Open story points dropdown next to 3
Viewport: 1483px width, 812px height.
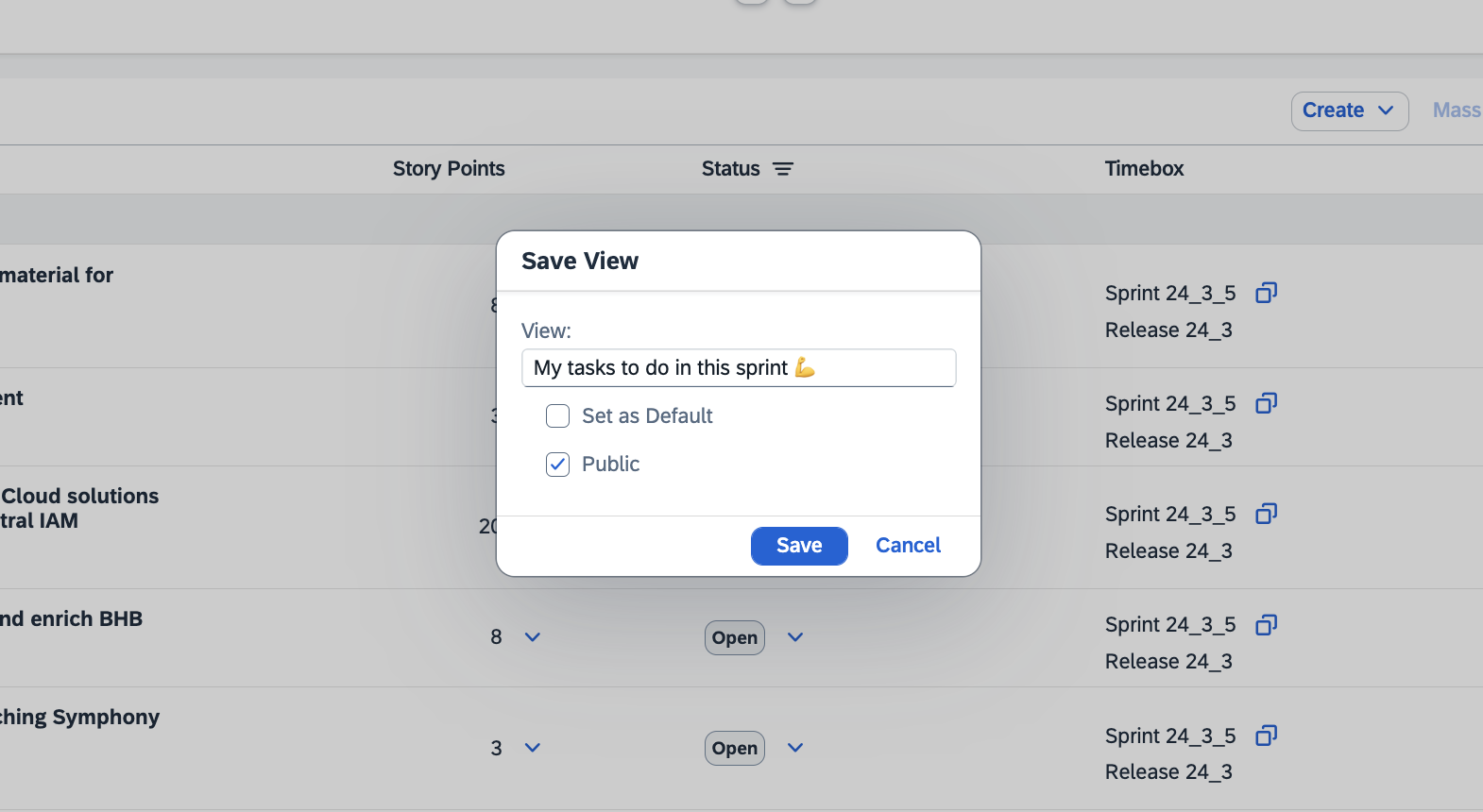(x=533, y=748)
